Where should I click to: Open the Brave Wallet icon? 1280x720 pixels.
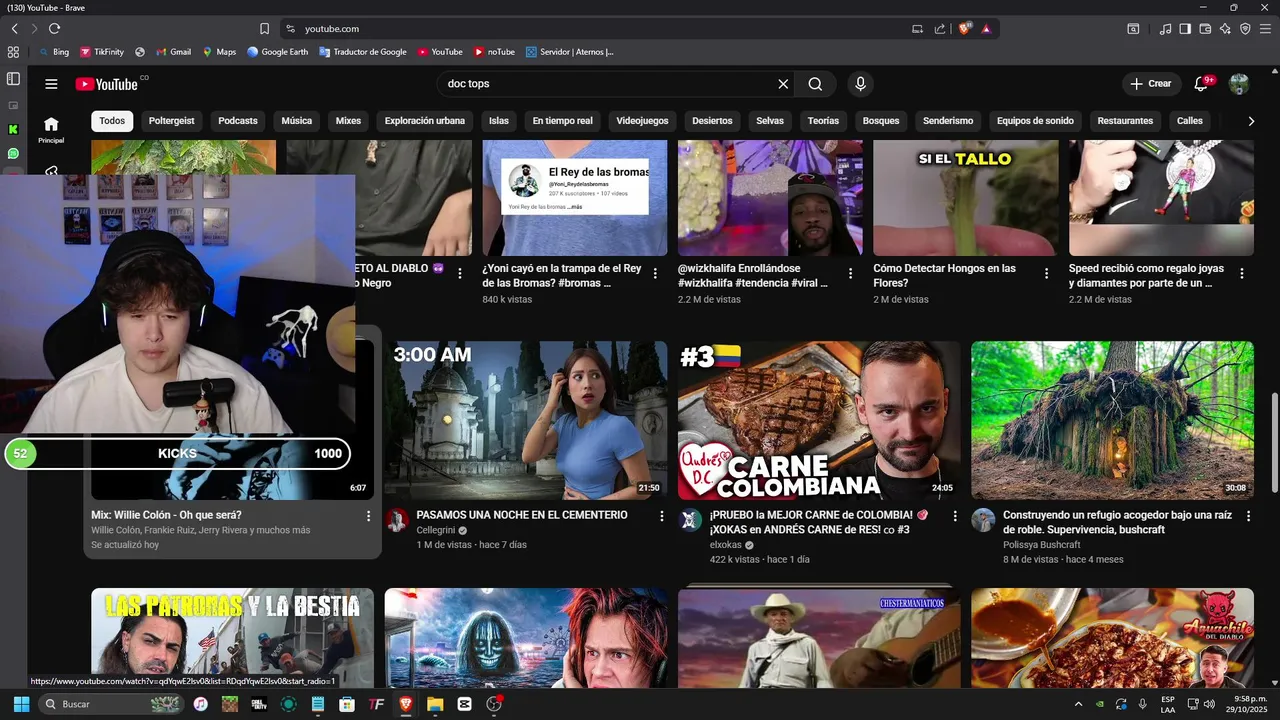click(x=1205, y=29)
